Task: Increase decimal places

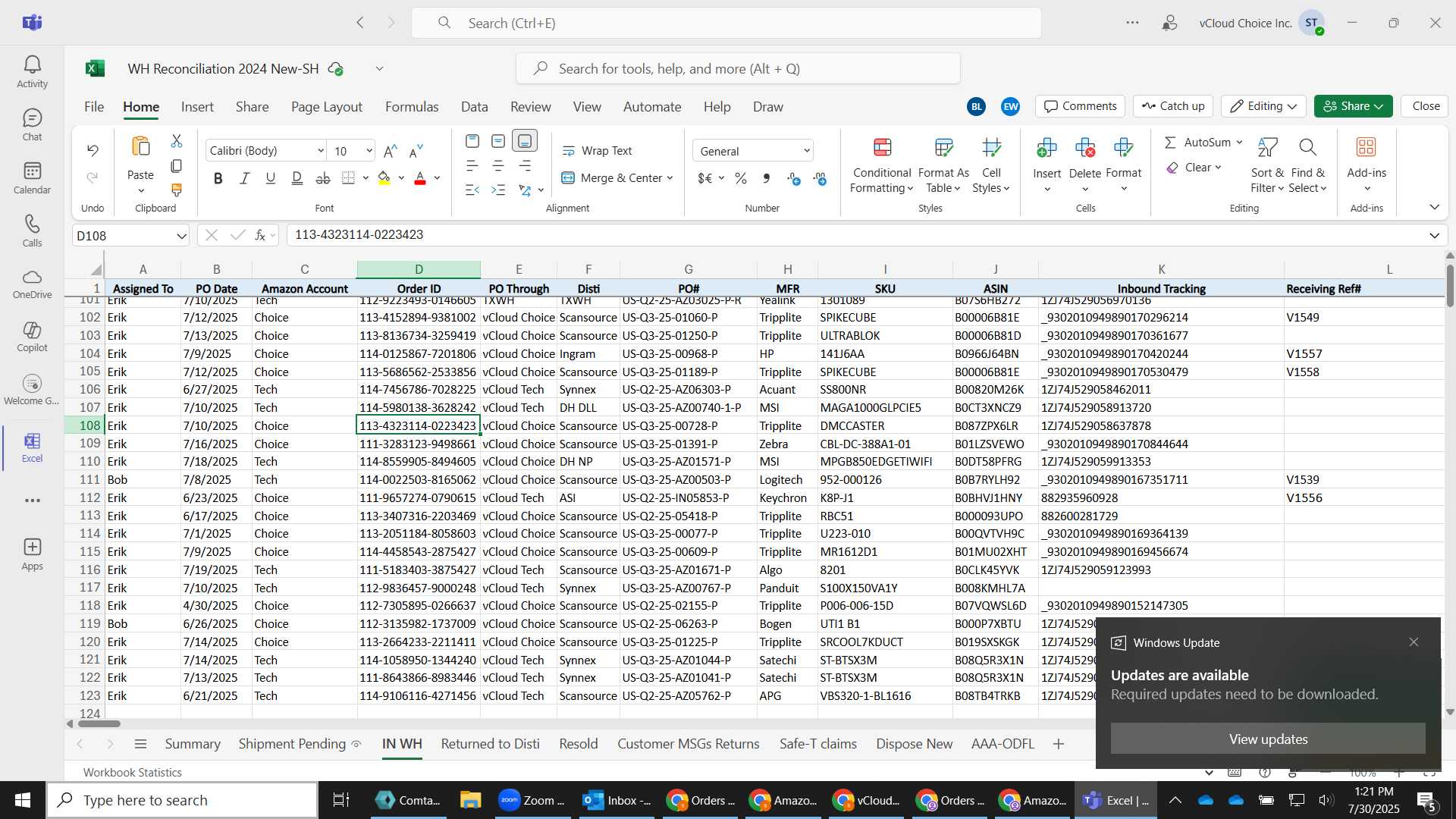Action: 794,178
